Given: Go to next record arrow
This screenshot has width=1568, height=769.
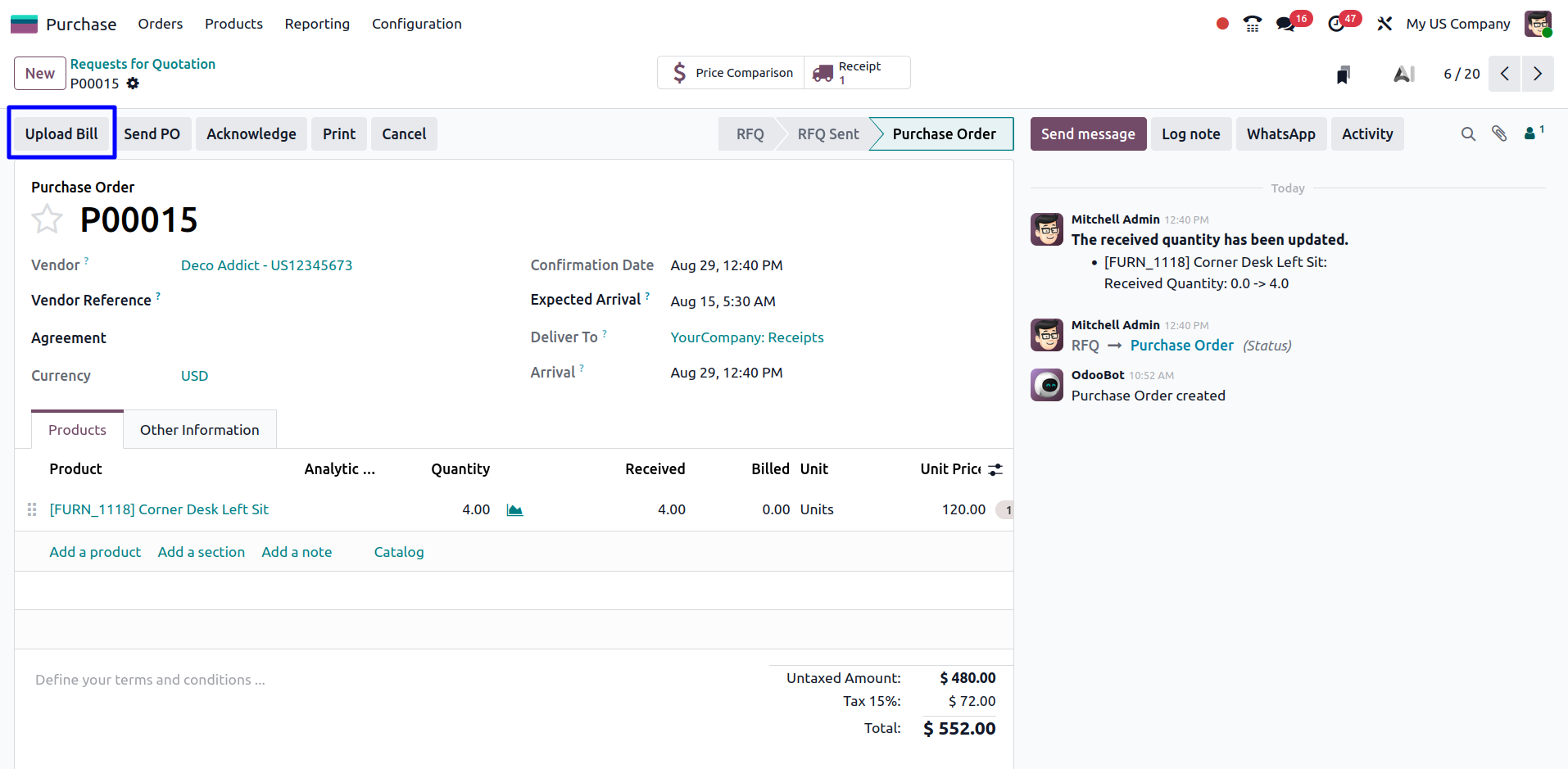Looking at the screenshot, I should pos(1538,74).
